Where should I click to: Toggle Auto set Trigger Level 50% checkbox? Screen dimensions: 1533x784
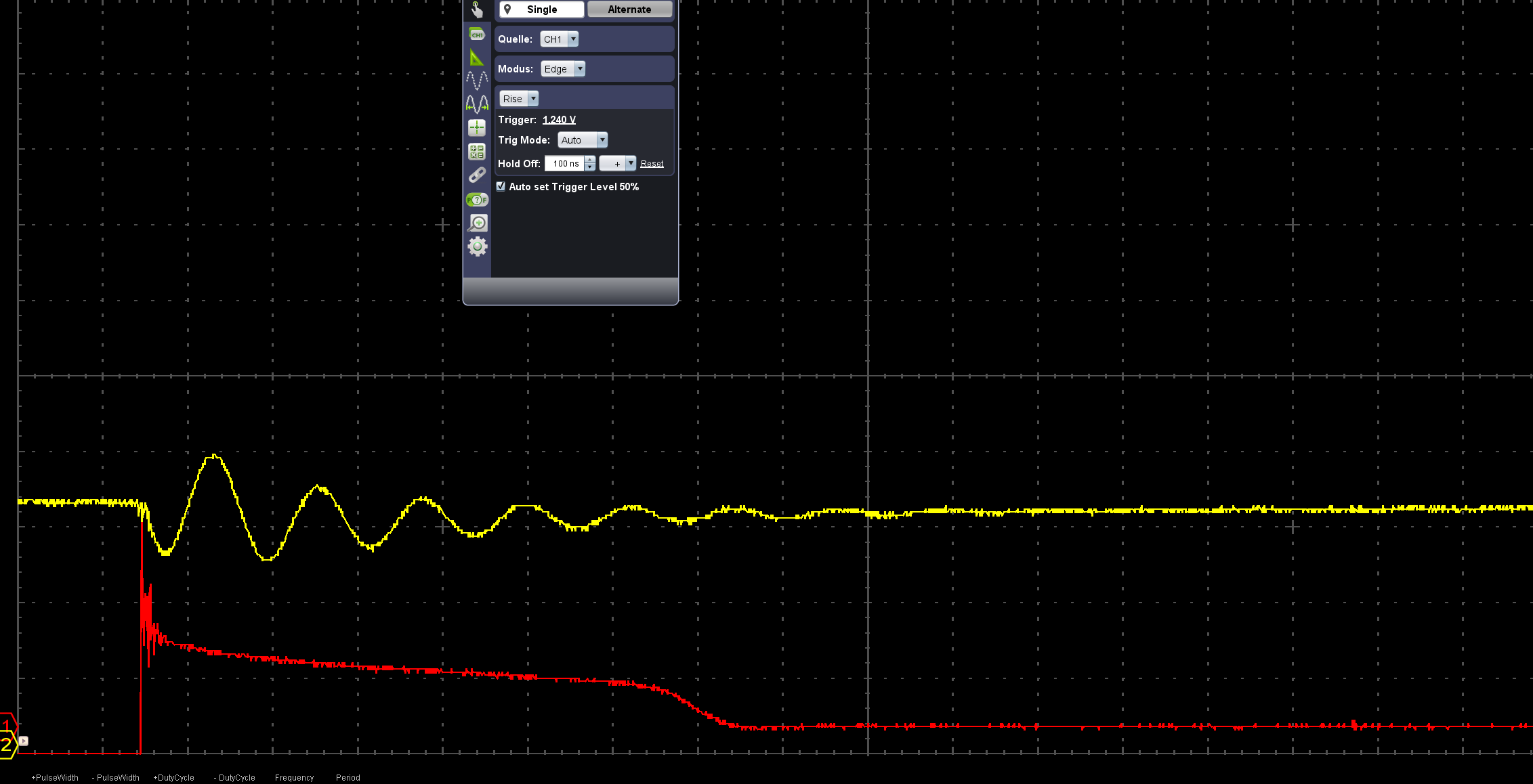[501, 186]
